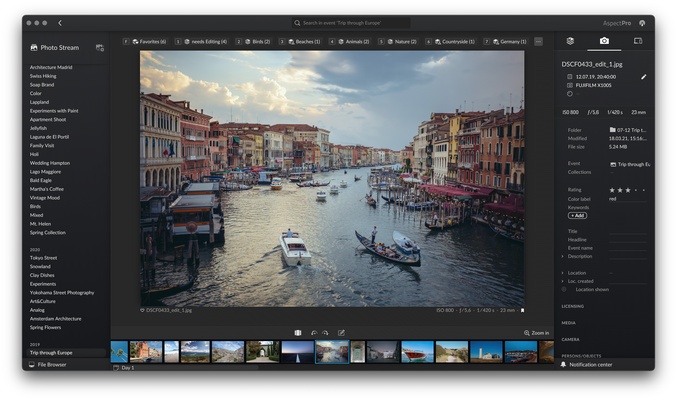Open the edit image icon below the photo
This screenshot has height=400, width=677.
(x=341, y=332)
